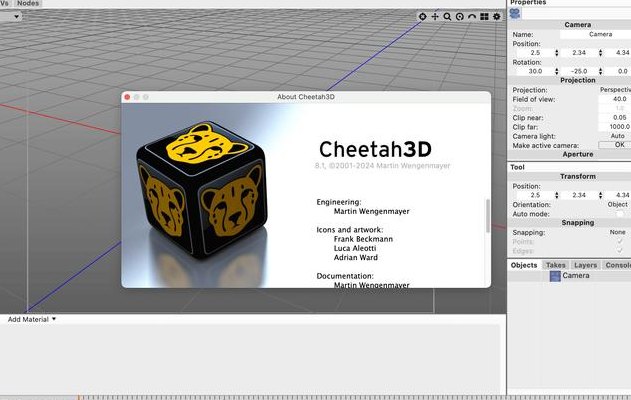631x400 pixels.
Task: Click Tool Position Z field 4.34
Action: click(618, 195)
